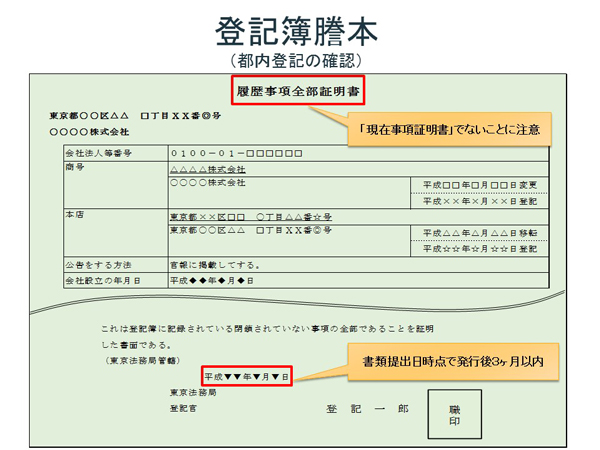
Task: Click the 職印 seal box
Action: [x=455, y=414]
